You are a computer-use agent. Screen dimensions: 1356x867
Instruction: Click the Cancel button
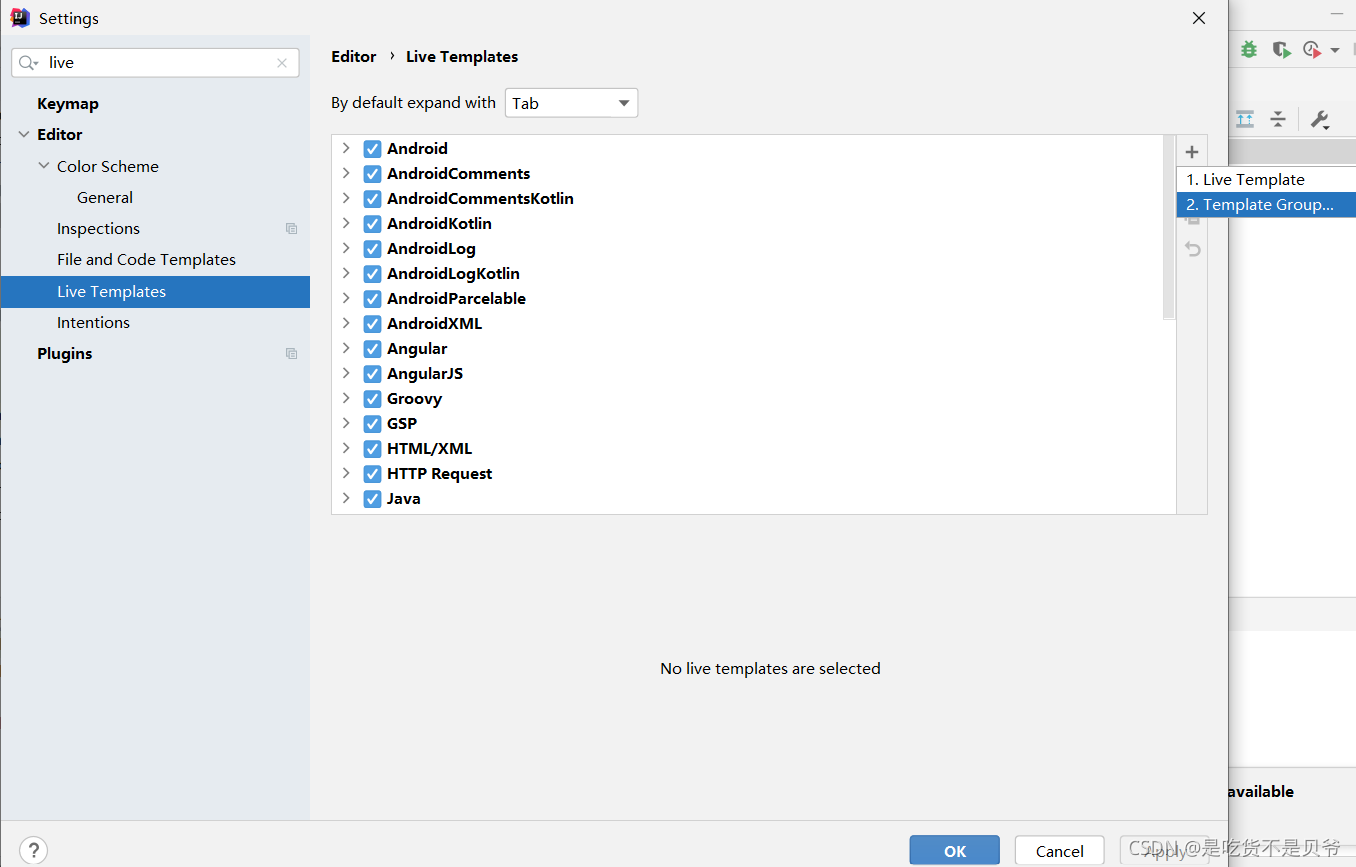coord(1060,851)
